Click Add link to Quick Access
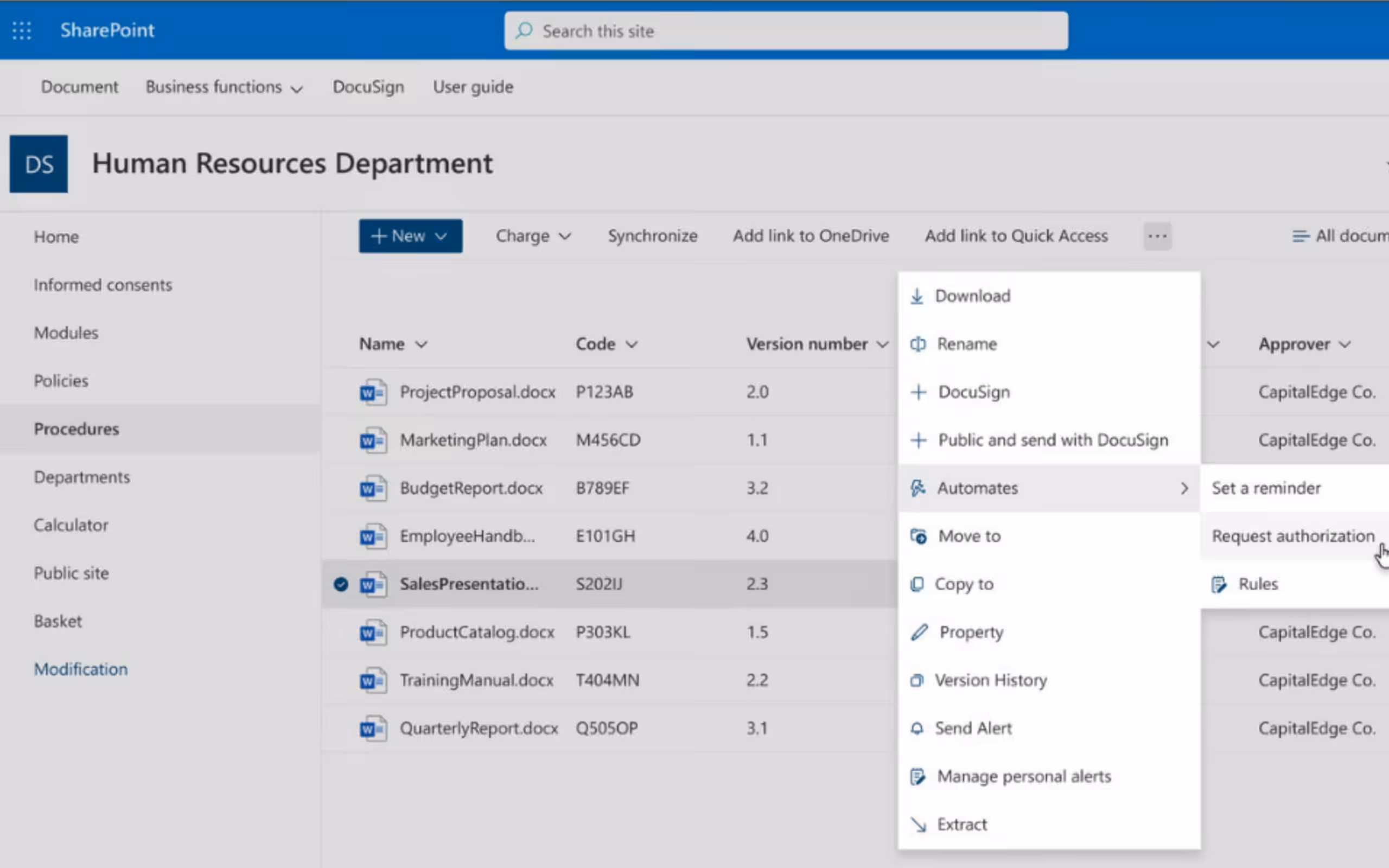 (1016, 236)
